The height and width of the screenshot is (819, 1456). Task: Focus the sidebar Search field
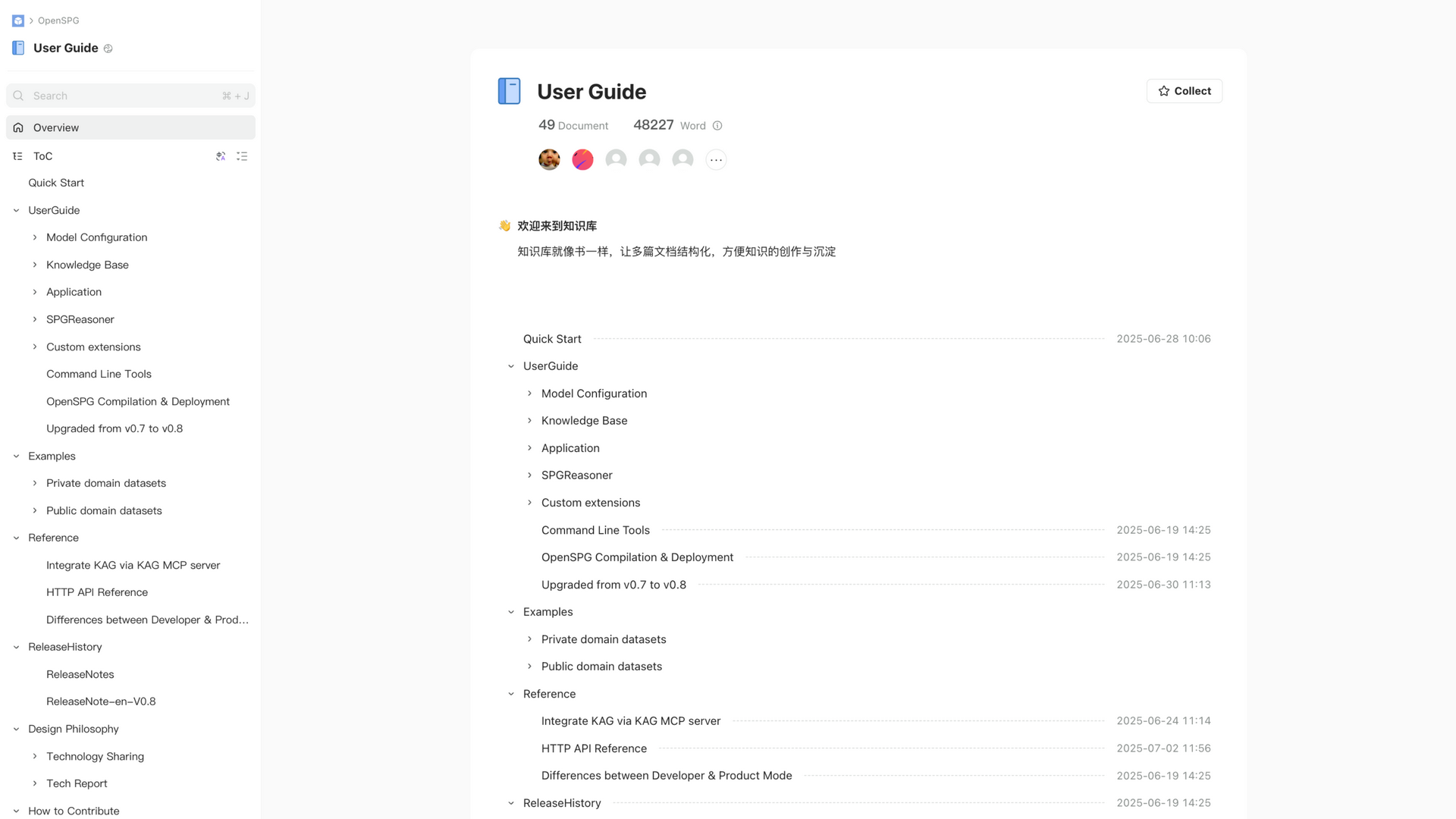click(130, 96)
